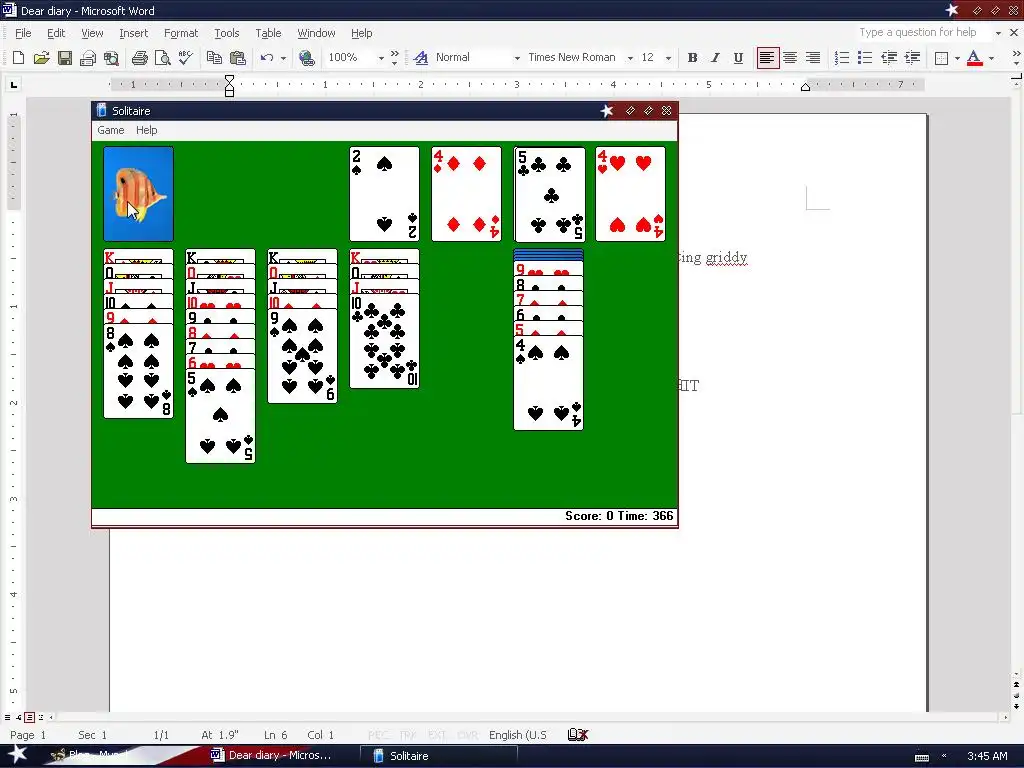Copy selection with the Copy icon
The width and height of the screenshot is (1024, 768).
pos(214,57)
